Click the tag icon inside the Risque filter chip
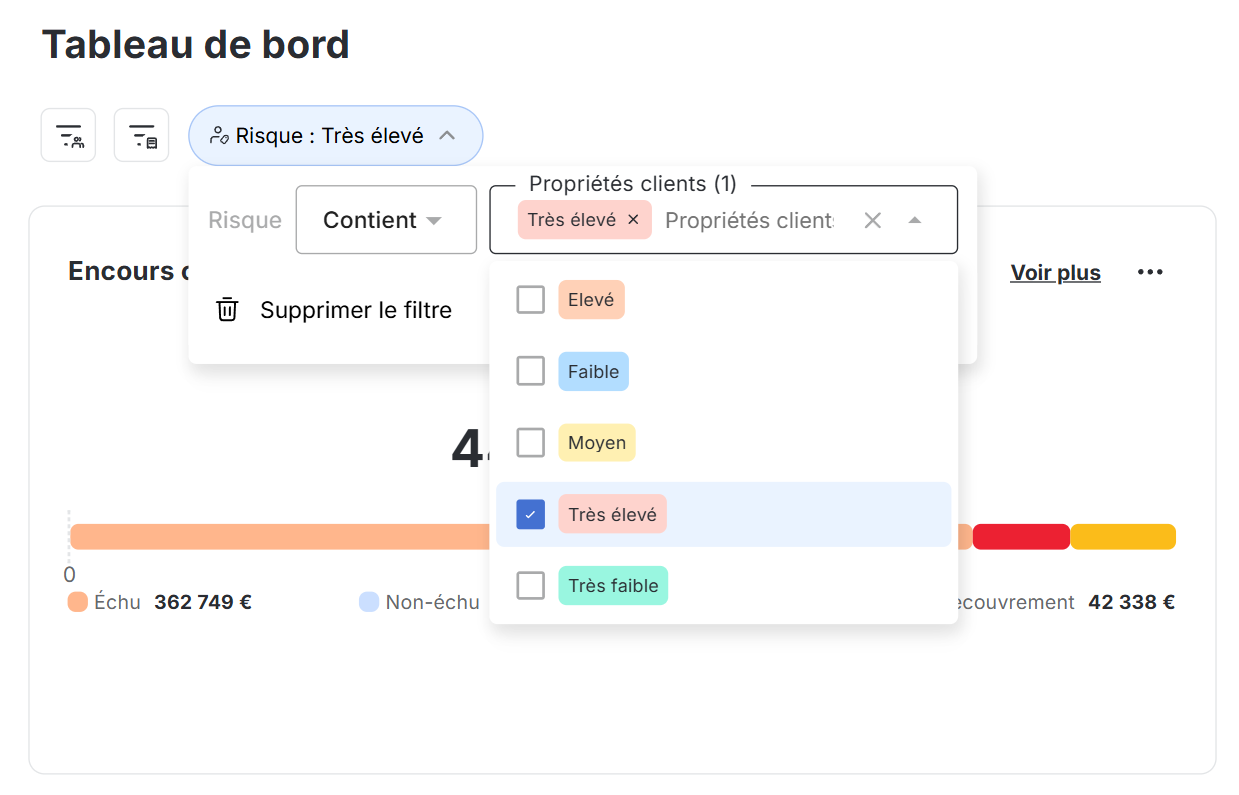Viewport: 1239px width, 795px height. coord(216,135)
